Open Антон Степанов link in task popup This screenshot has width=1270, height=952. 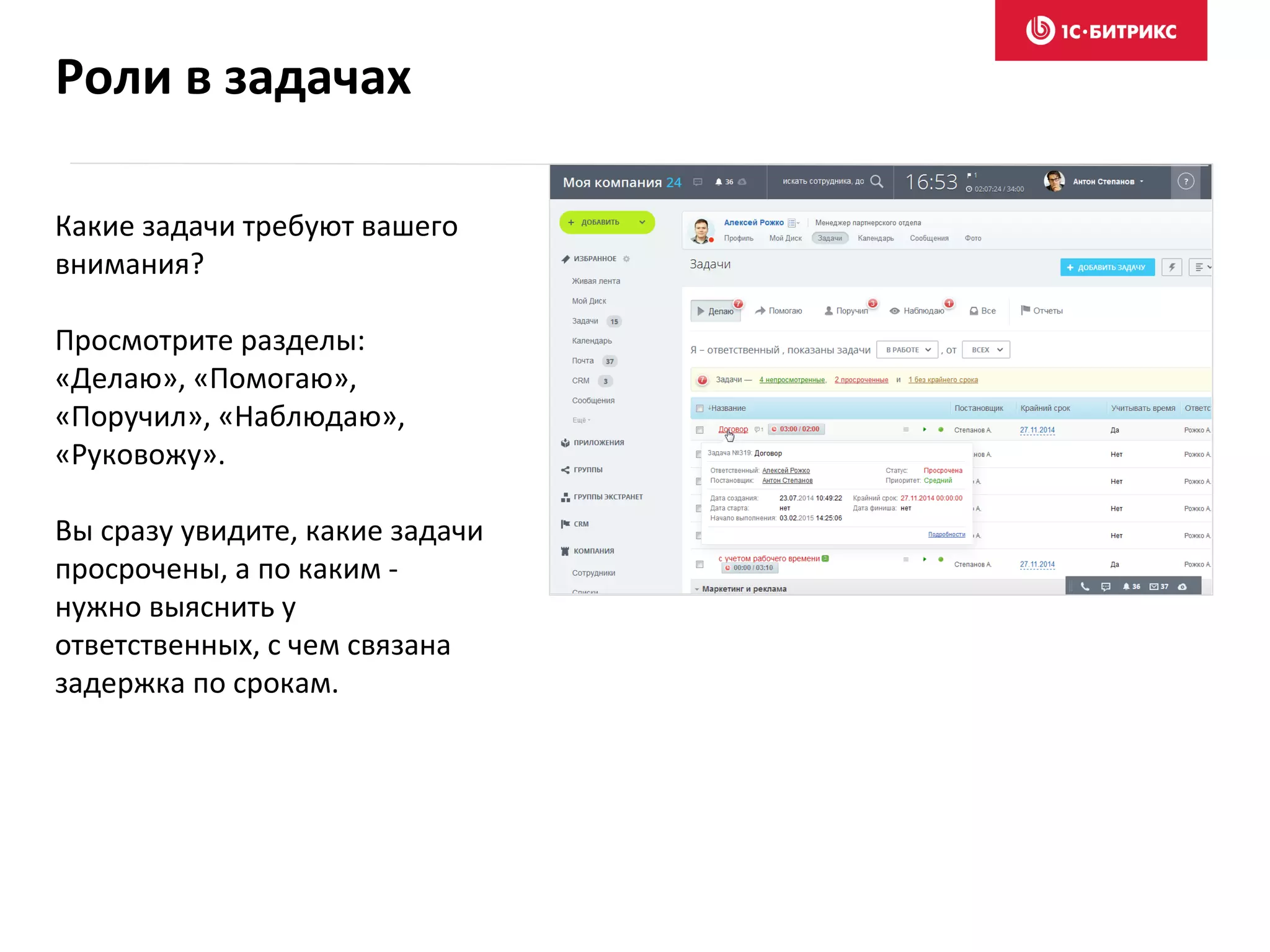[787, 481]
